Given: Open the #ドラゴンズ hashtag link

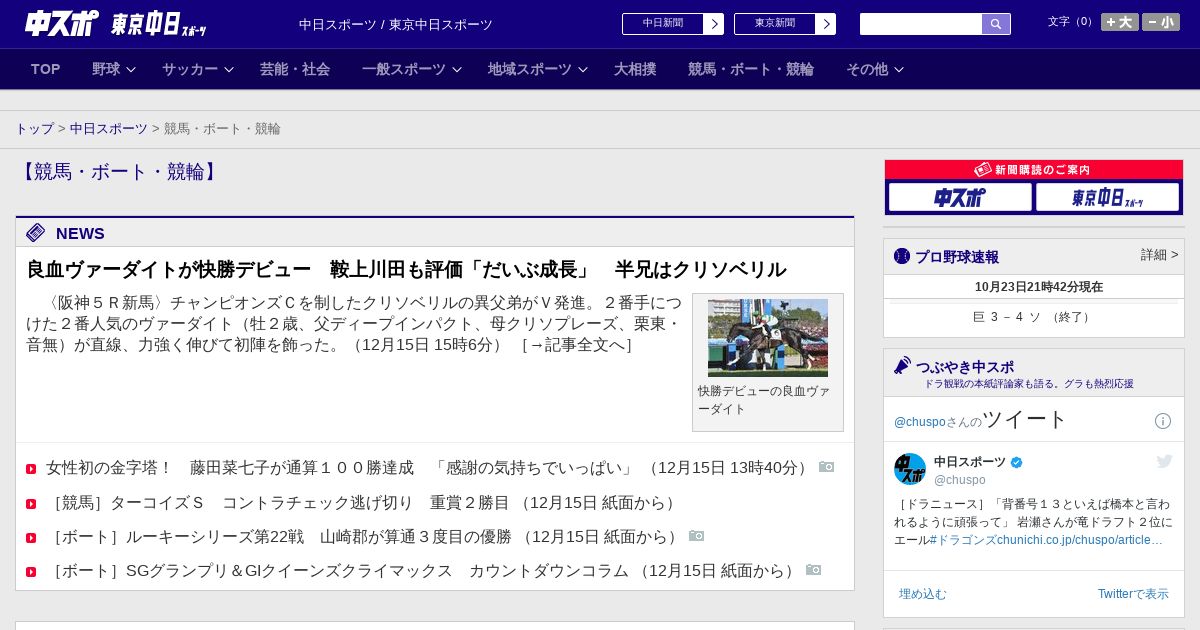Looking at the screenshot, I should [965, 540].
